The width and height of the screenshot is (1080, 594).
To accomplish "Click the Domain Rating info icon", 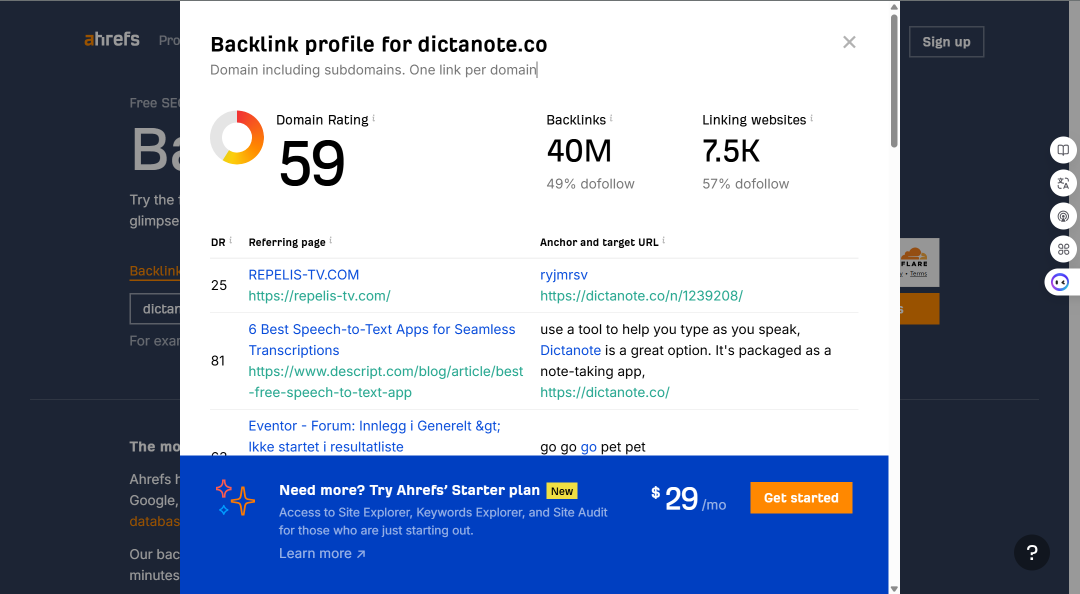I will point(374,118).
